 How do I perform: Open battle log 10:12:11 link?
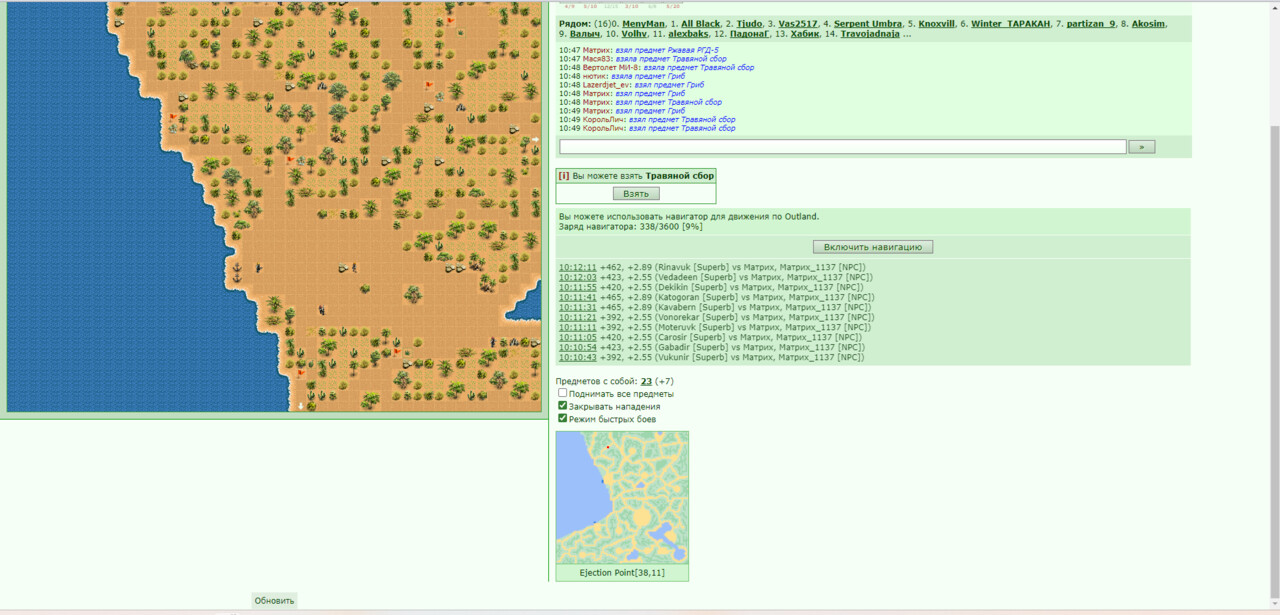tap(577, 268)
